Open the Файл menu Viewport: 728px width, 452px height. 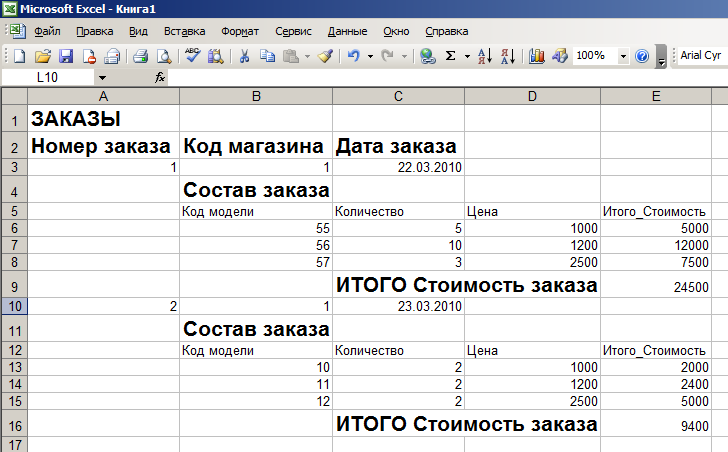(x=47, y=31)
